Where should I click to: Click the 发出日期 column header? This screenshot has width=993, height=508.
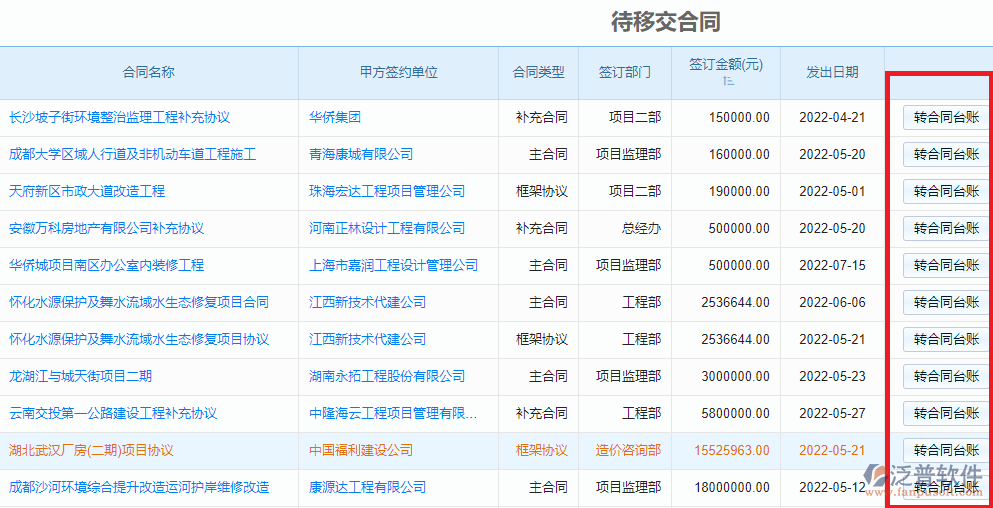pos(832,72)
